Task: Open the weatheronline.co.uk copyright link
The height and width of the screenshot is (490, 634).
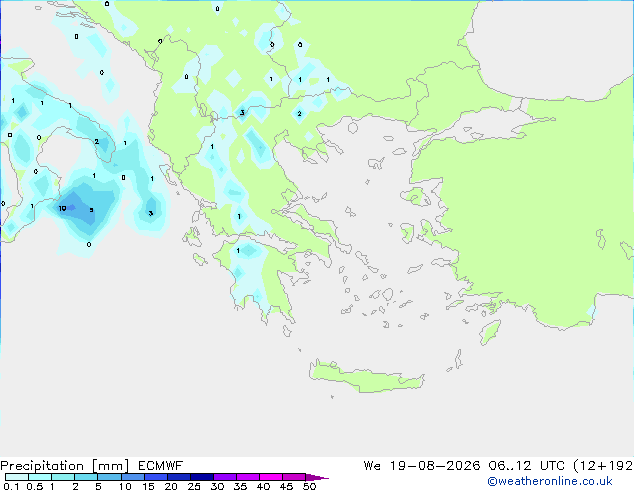Action: 550,481
